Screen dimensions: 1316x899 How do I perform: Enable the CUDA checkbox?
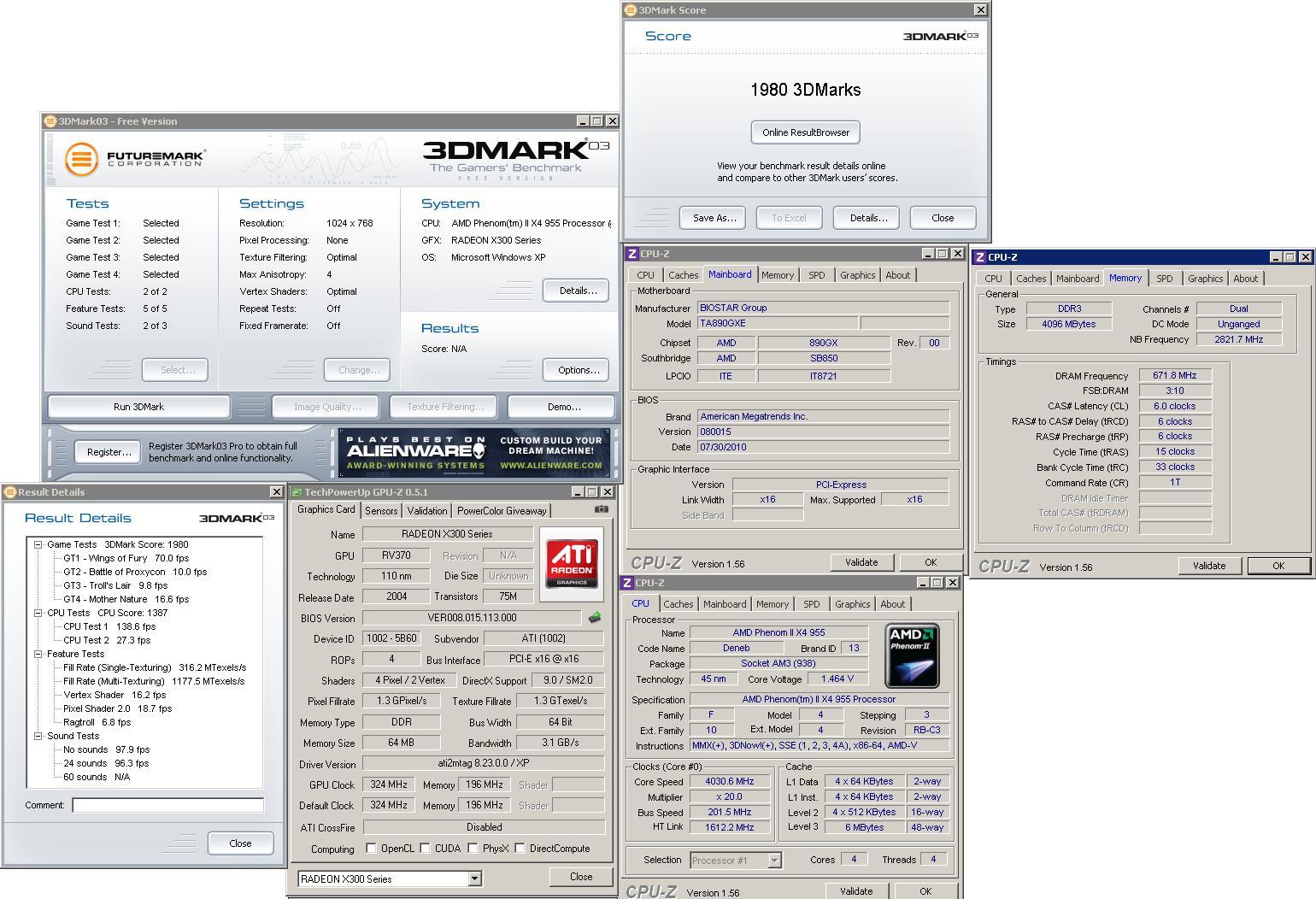point(425,849)
